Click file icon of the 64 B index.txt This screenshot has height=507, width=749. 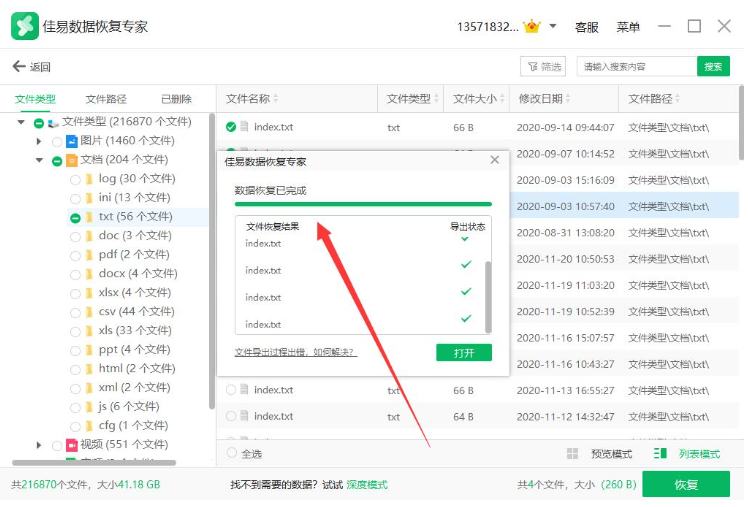coord(244,416)
